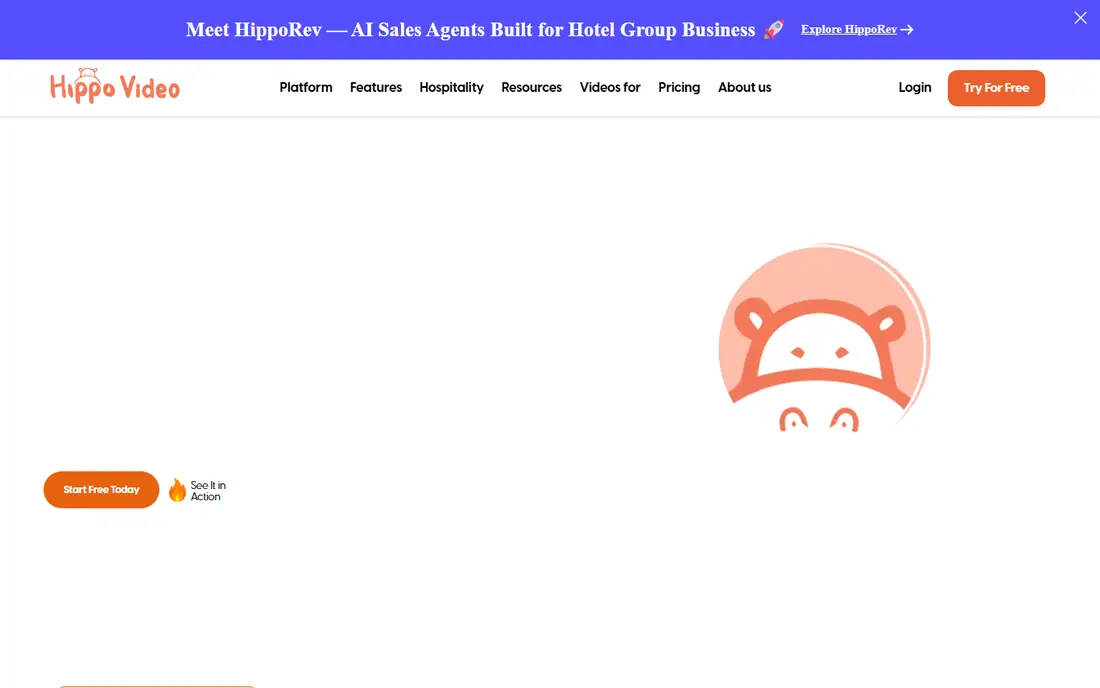Image resolution: width=1100 pixels, height=688 pixels.
Task: Open the Resources menu
Action: [x=531, y=88]
